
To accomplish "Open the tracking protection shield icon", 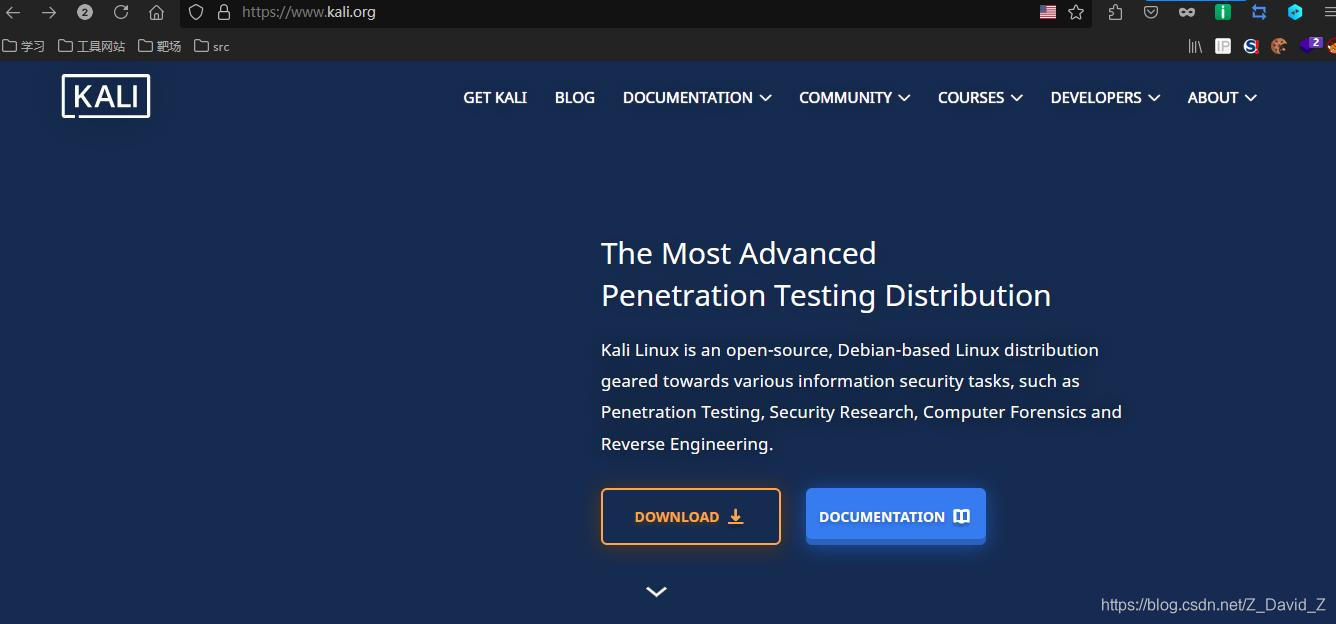I will [x=196, y=12].
